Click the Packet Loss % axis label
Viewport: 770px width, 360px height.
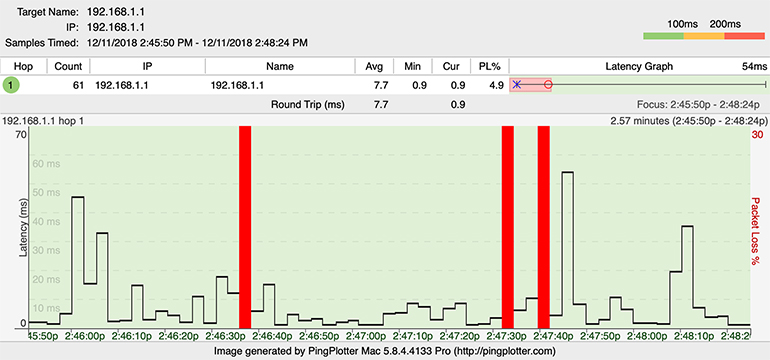756,232
